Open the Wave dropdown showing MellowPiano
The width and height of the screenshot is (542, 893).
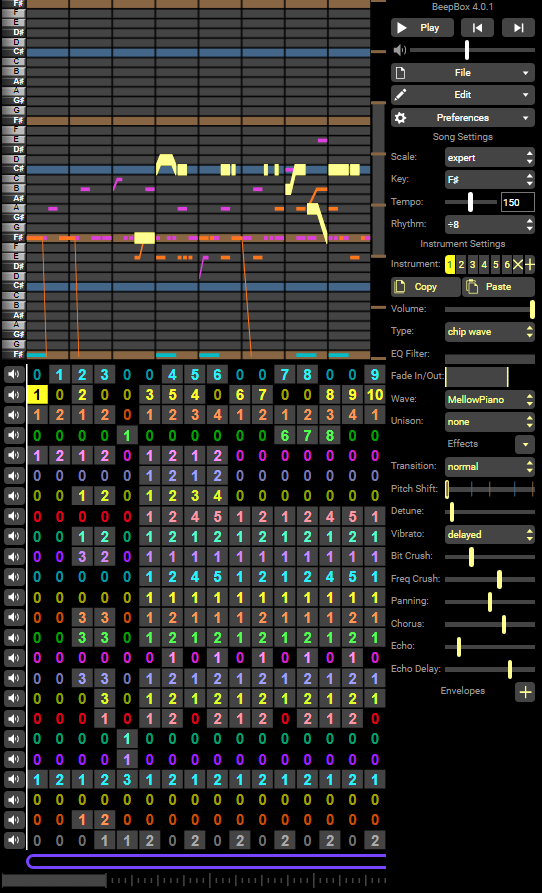[490, 400]
